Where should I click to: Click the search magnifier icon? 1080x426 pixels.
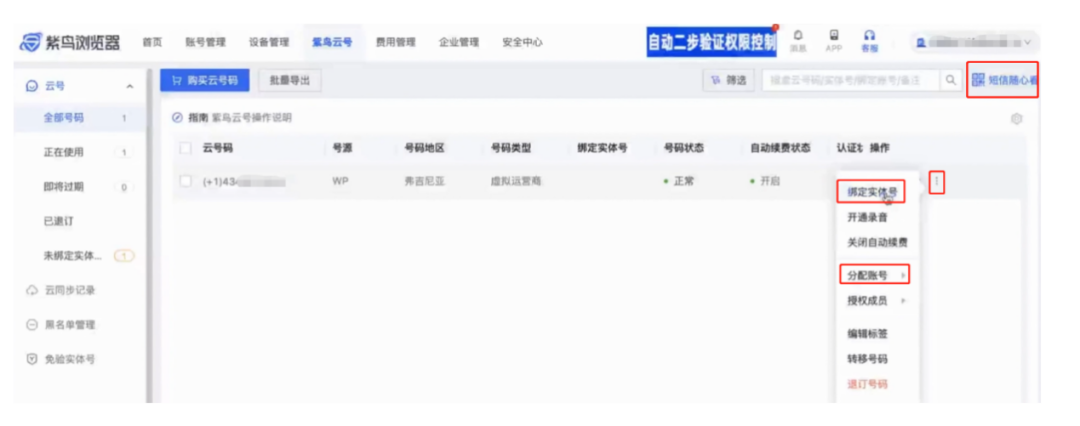pyautogui.click(x=951, y=81)
